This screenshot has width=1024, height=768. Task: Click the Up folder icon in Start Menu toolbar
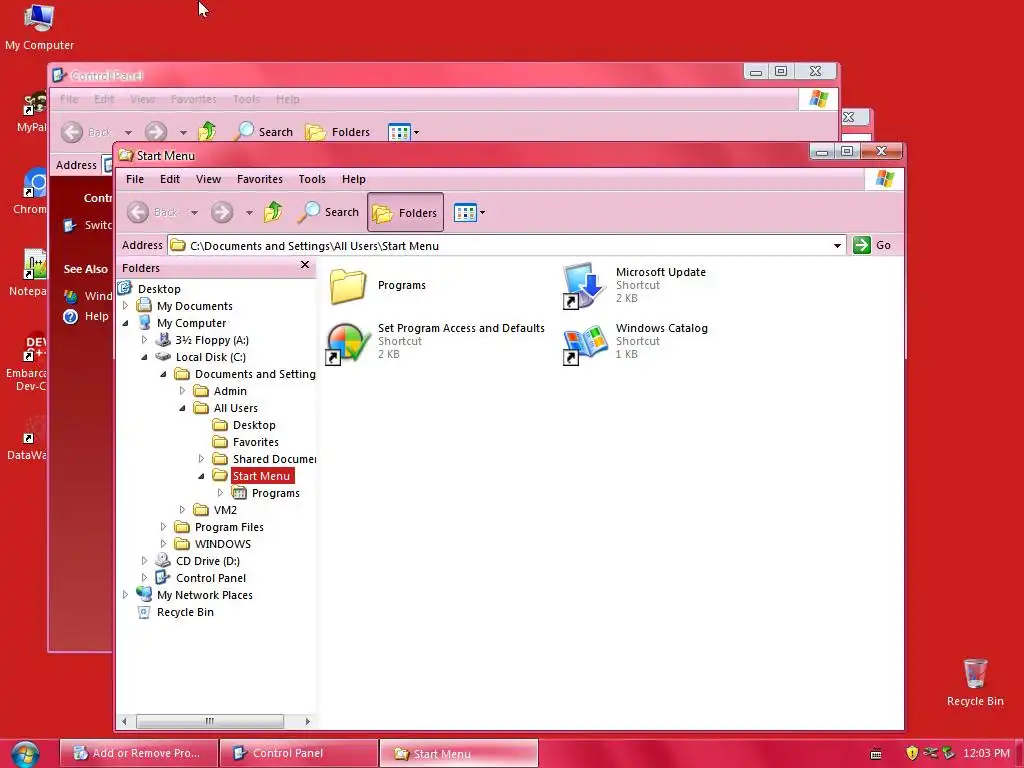(273, 212)
